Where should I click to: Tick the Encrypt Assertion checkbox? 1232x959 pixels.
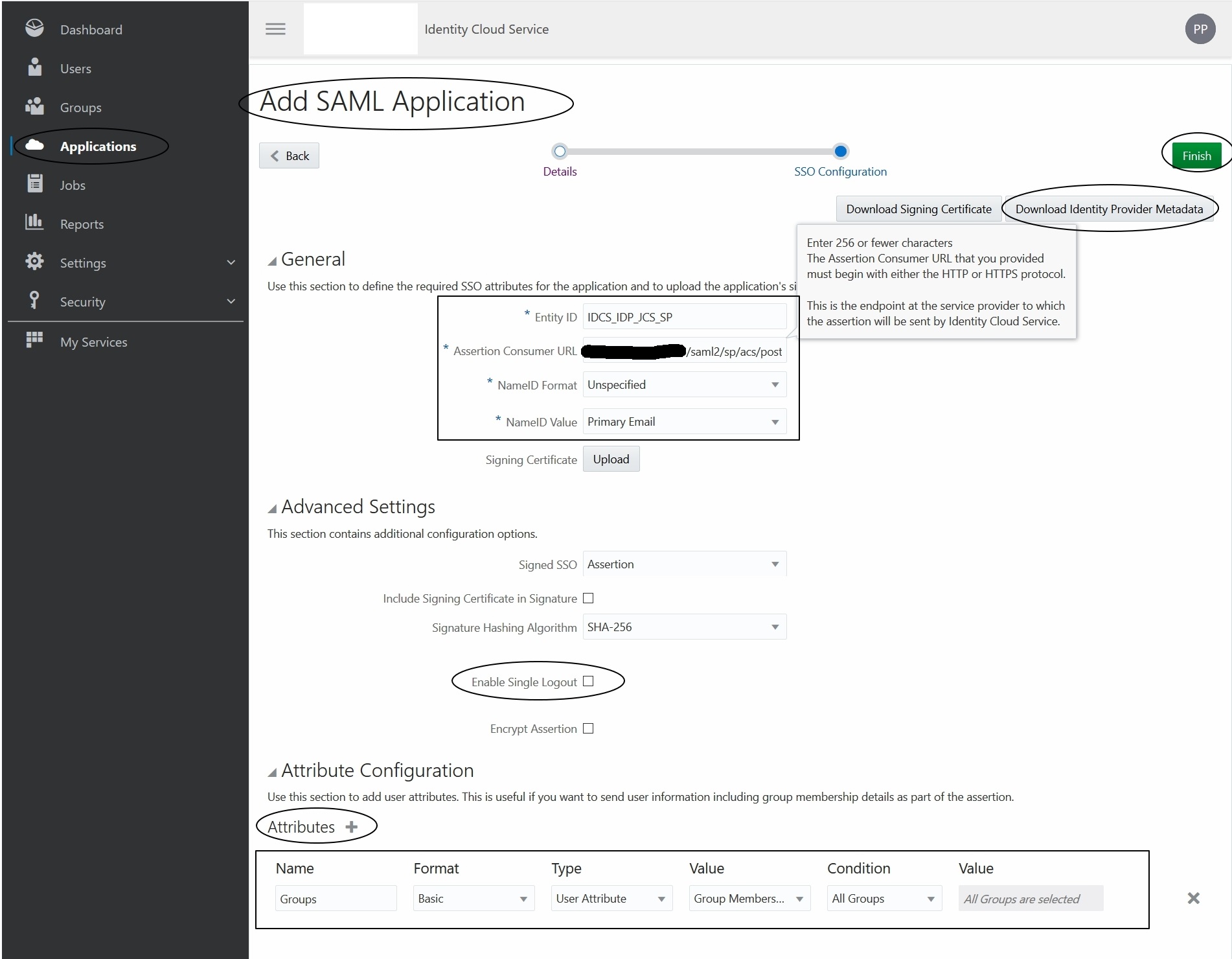[588, 728]
